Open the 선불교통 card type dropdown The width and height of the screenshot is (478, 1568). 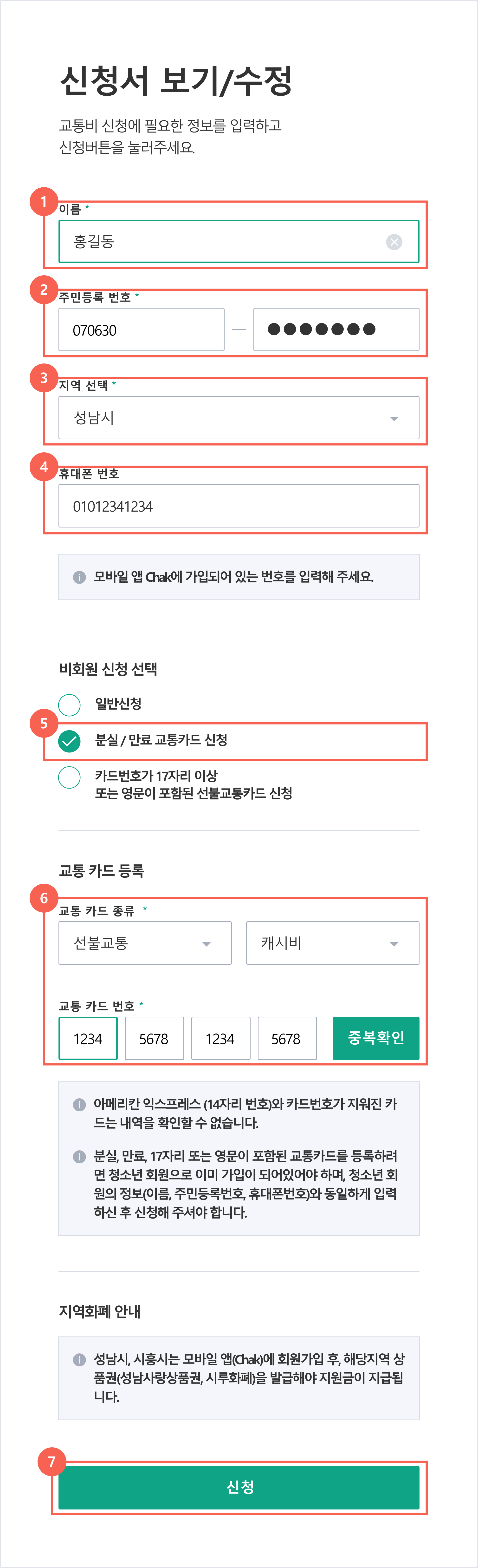(145, 943)
